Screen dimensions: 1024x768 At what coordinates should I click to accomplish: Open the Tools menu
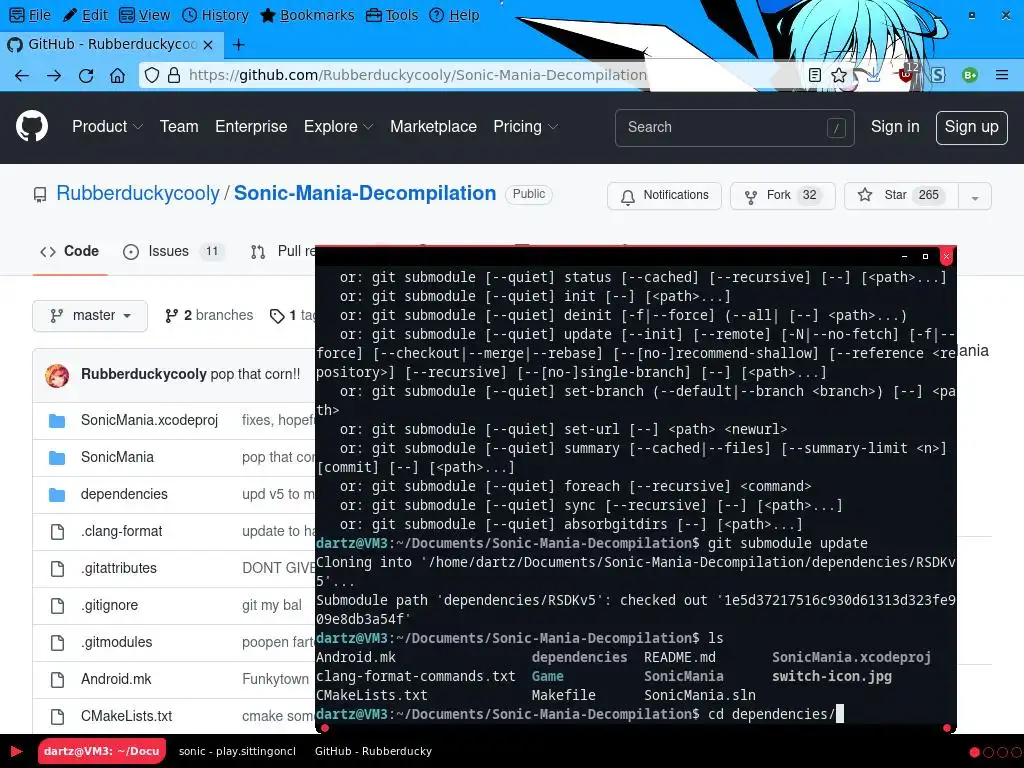(392, 15)
